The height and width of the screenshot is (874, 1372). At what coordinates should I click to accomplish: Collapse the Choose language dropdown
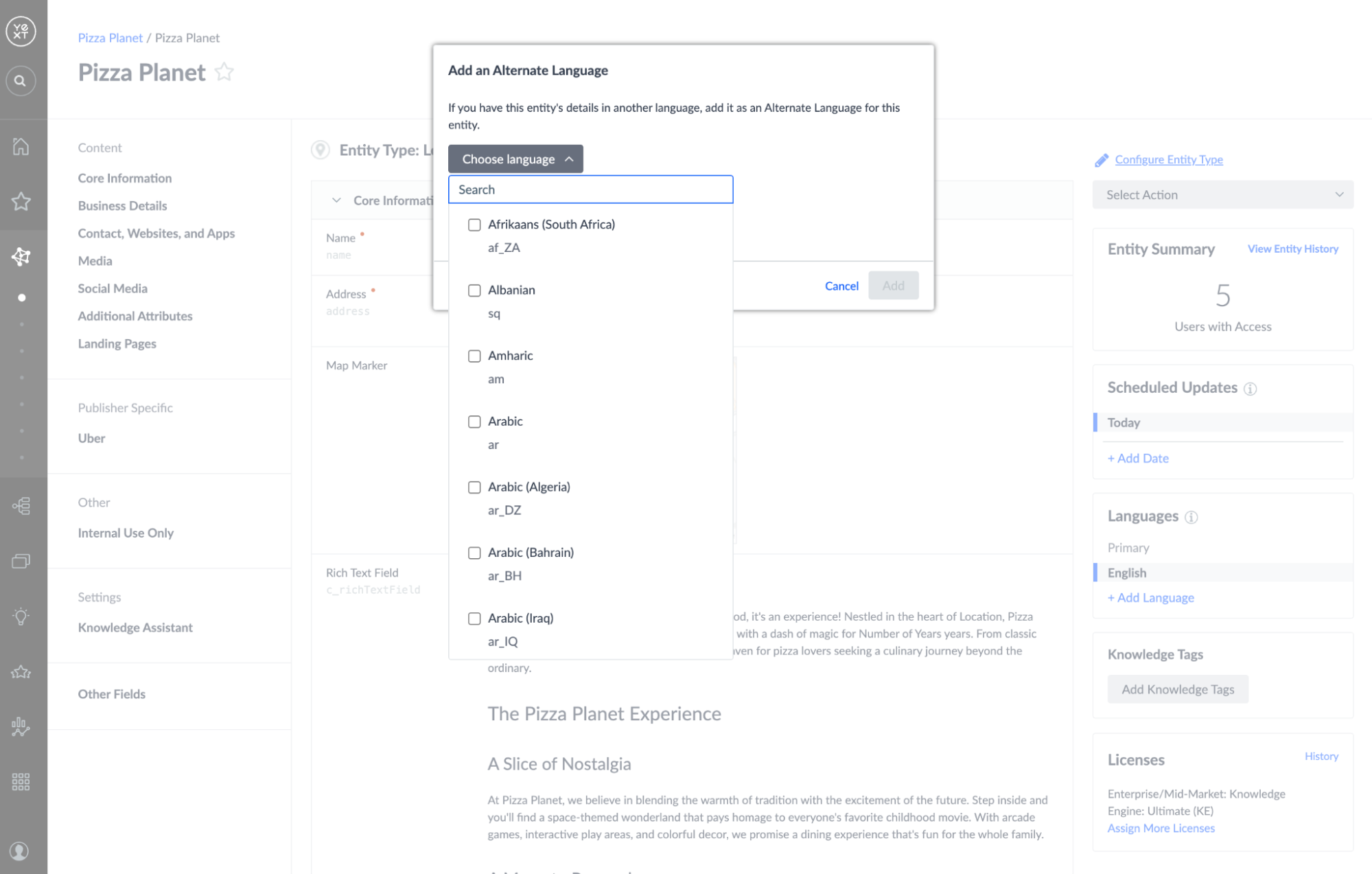click(515, 159)
